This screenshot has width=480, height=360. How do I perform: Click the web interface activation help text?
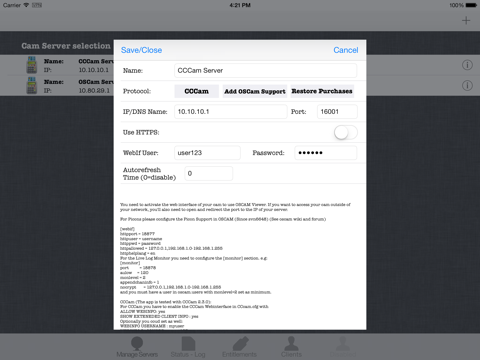[235, 207]
